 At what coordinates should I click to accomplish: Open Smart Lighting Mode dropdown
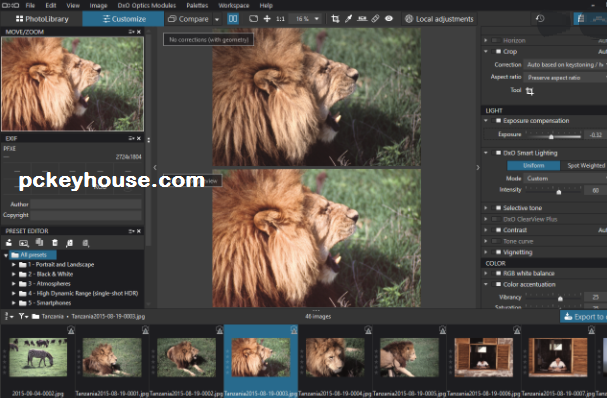click(565, 178)
